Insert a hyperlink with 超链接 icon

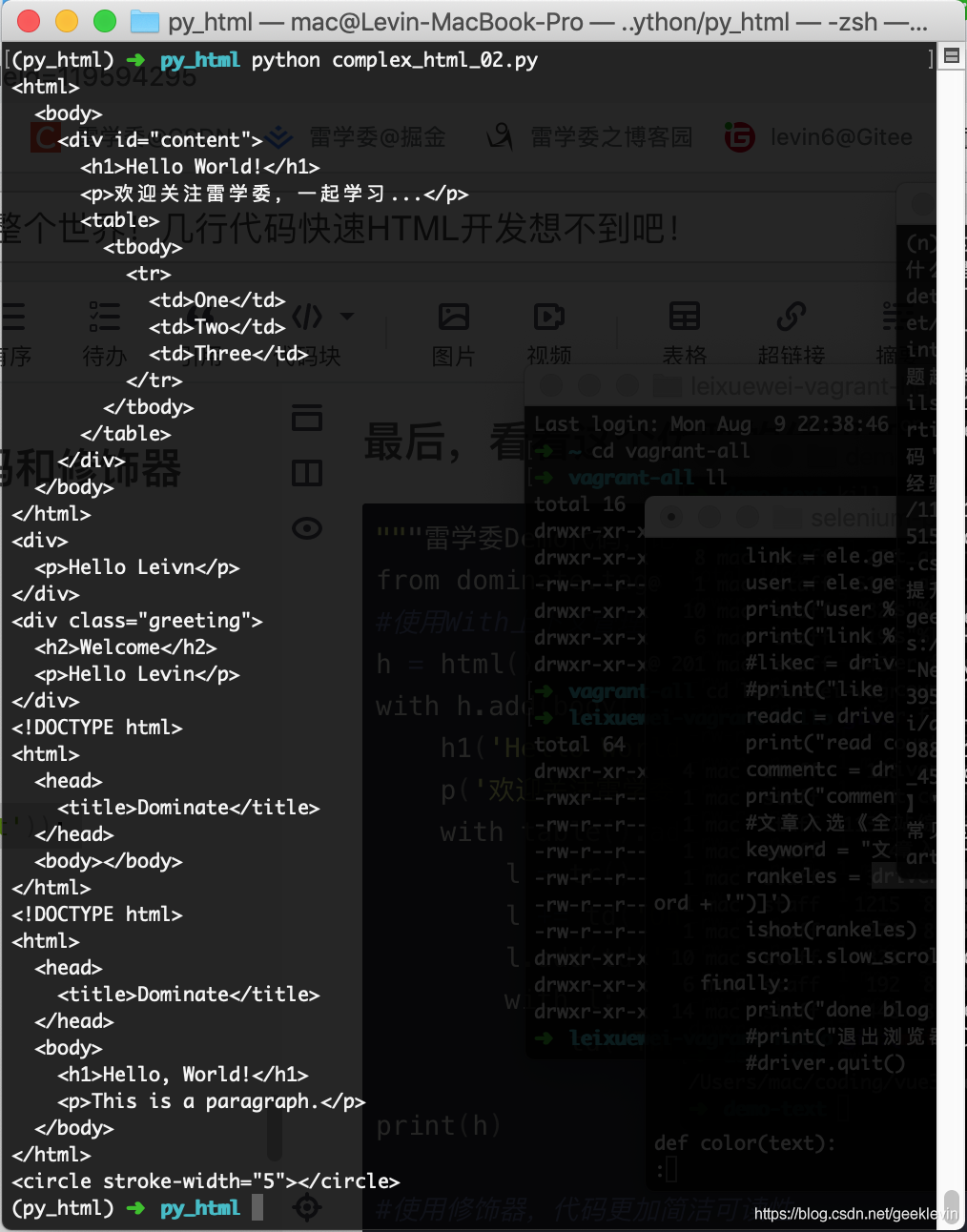point(792,317)
